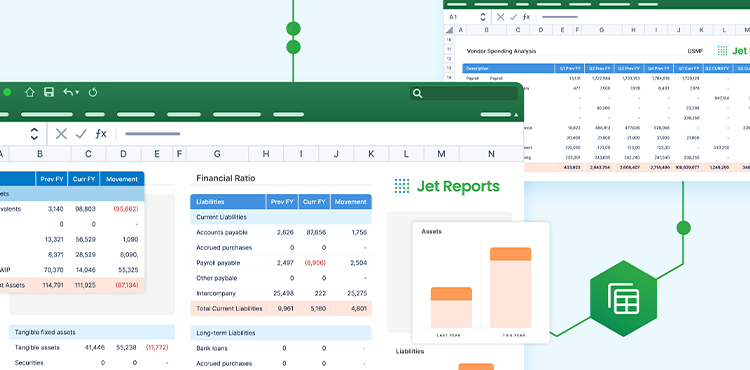
Task: Click the Jet Reports logo text
Action: coord(458,186)
